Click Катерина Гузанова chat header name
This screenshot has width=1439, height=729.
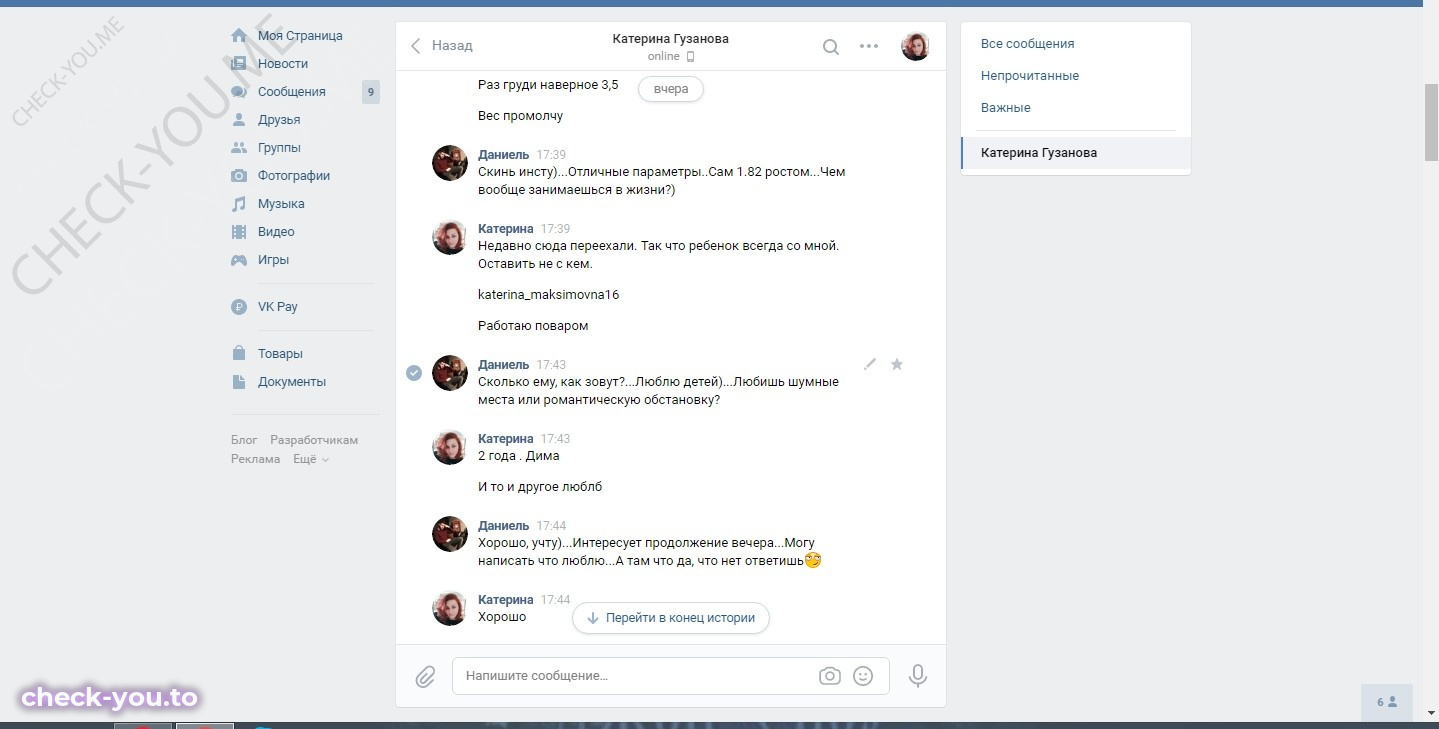(671, 39)
